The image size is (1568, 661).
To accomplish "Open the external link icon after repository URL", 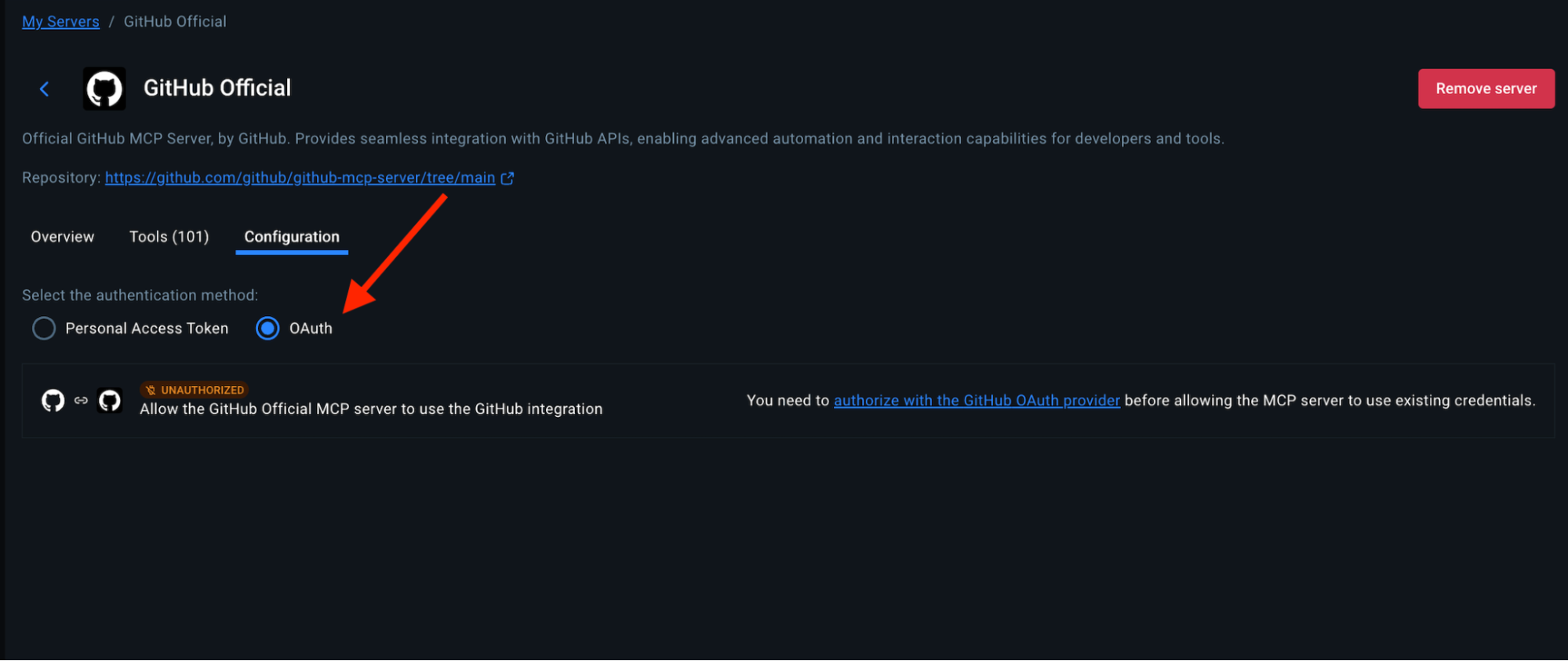I will [x=508, y=178].
